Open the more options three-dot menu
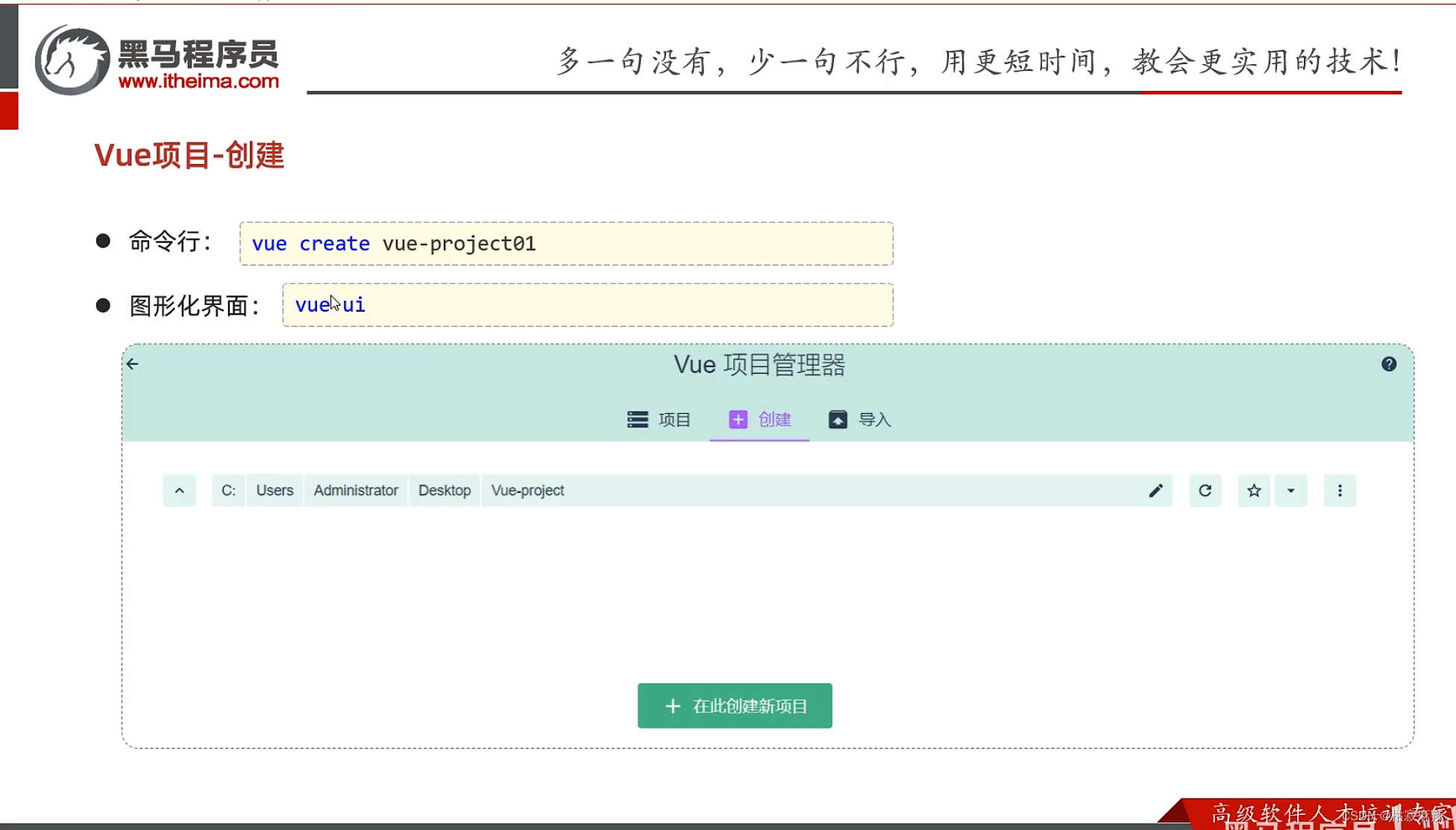The image size is (1456, 830). click(1340, 491)
